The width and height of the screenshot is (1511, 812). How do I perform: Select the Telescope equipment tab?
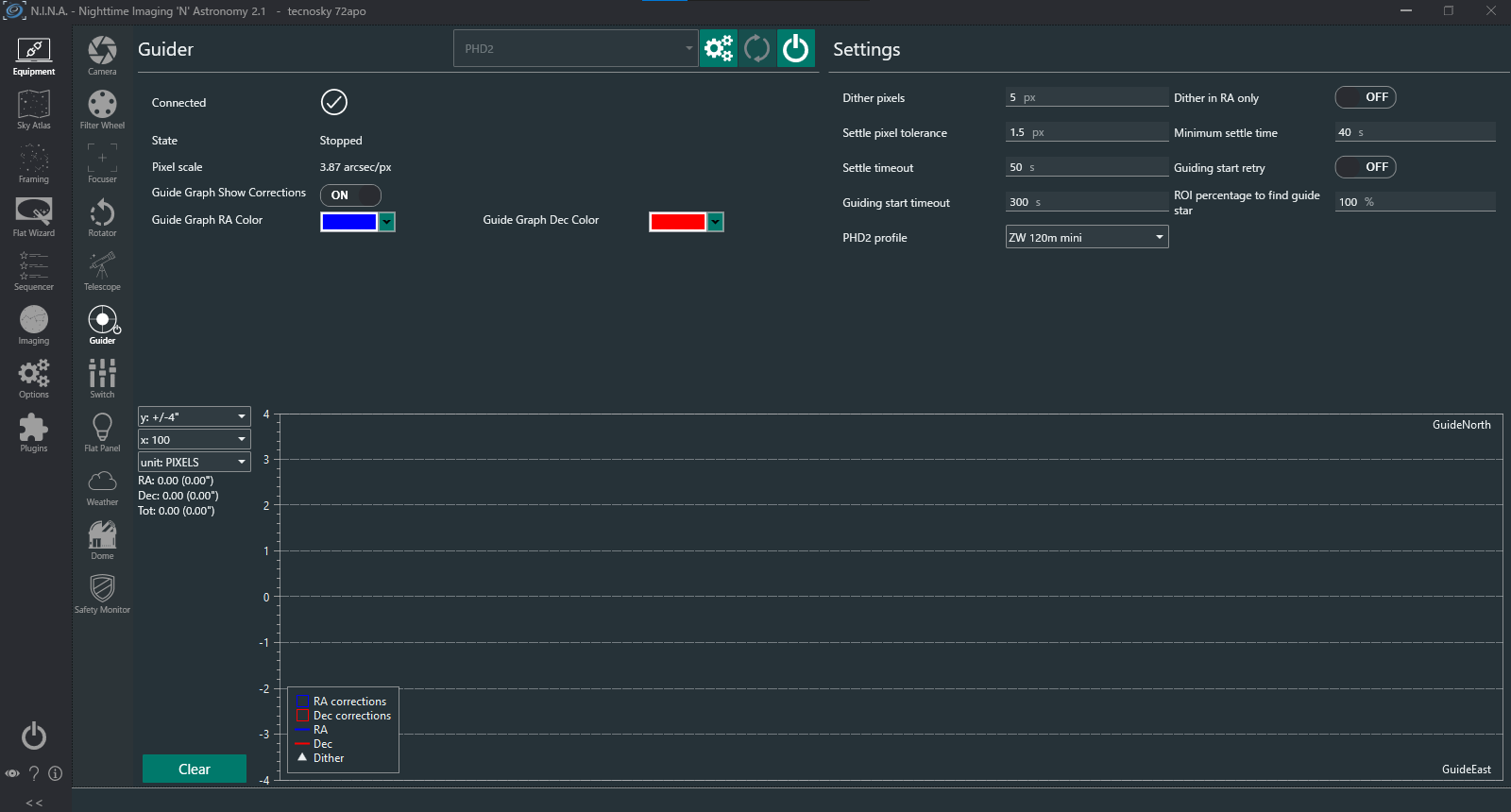[102, 272]
